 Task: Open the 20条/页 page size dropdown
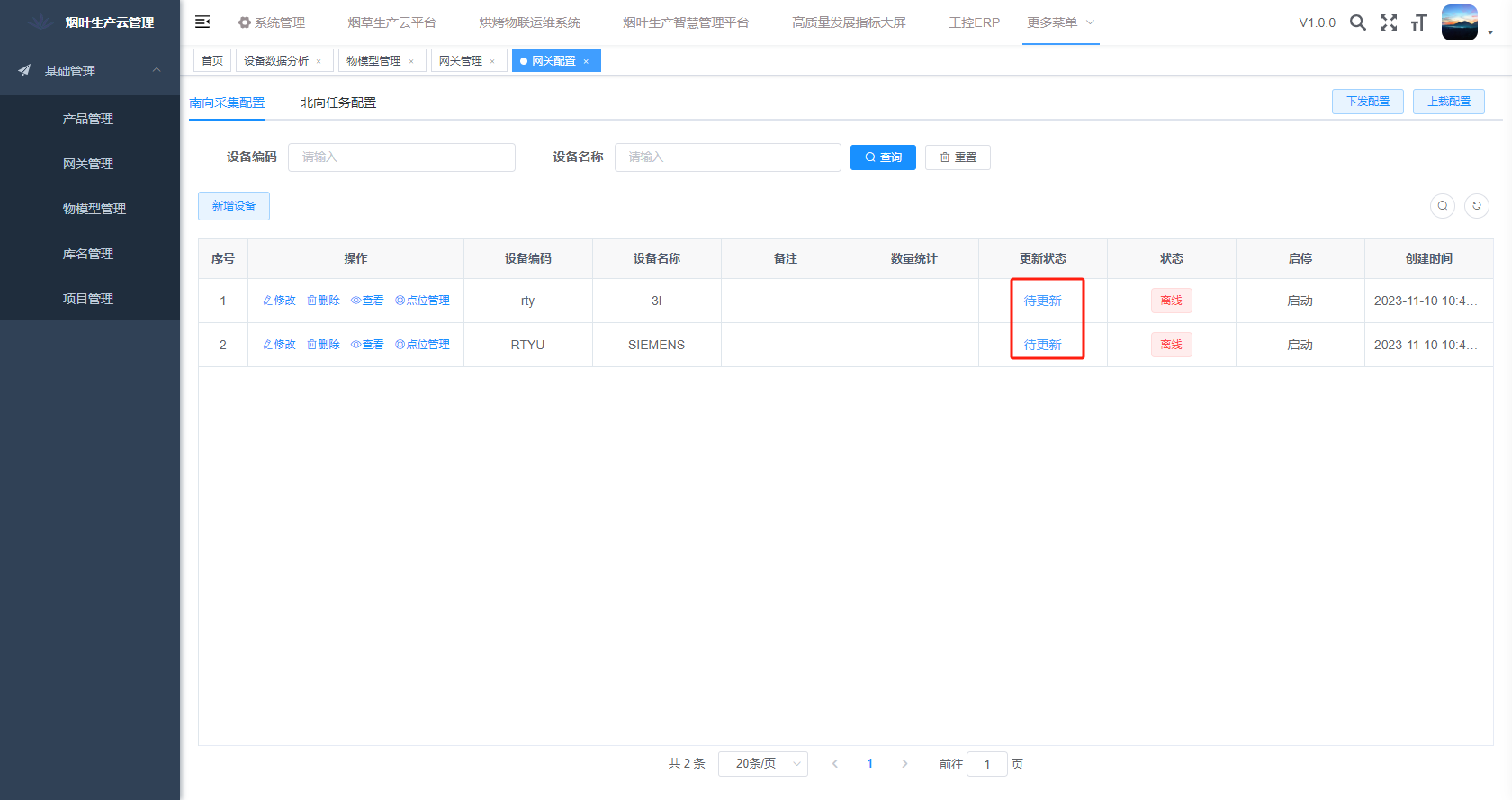point(762,763)
